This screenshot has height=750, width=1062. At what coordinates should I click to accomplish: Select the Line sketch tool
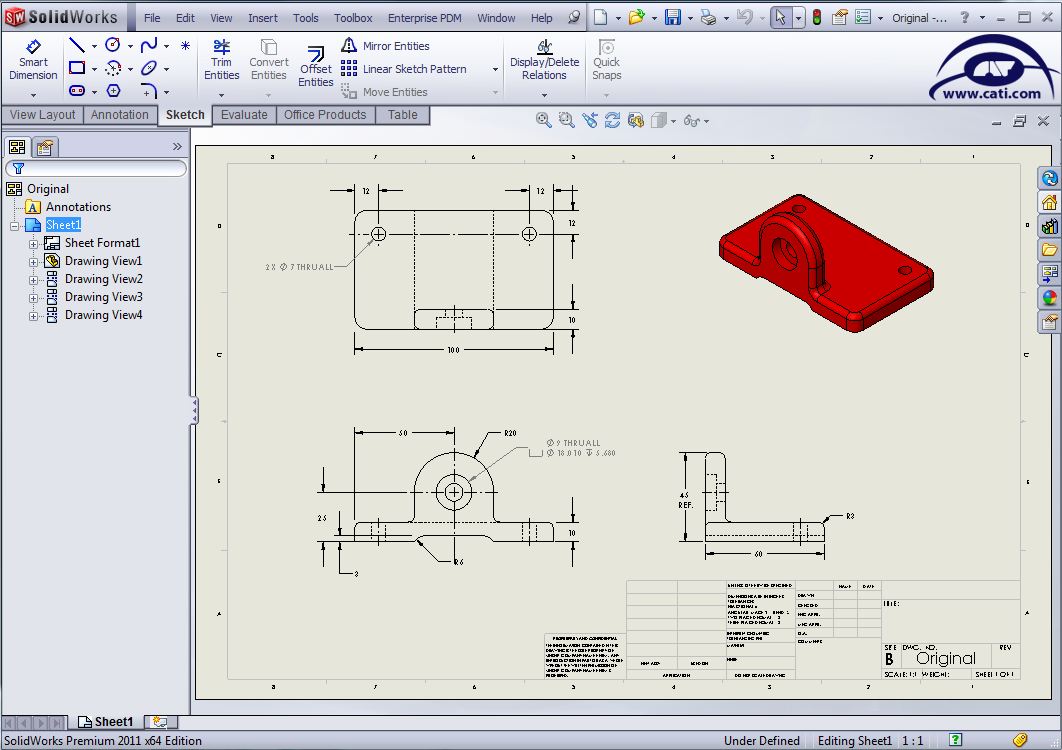point(76,46)
